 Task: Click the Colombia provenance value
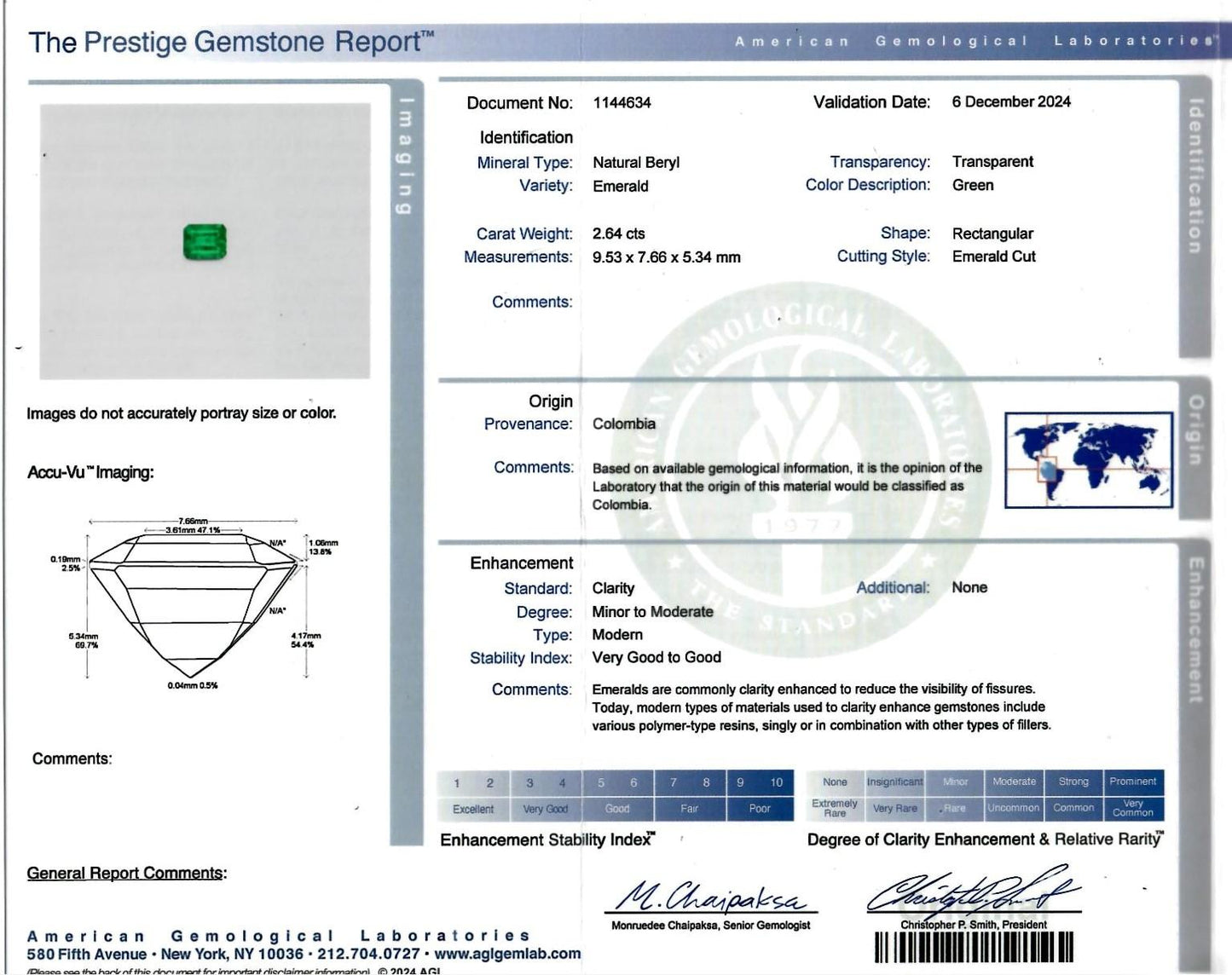pos(624,424)
